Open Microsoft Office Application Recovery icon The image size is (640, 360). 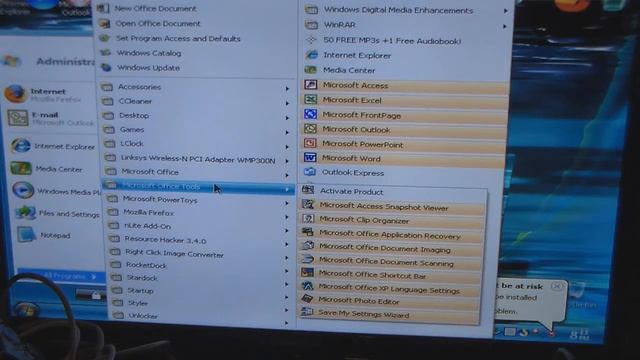(x=308, y=233)
